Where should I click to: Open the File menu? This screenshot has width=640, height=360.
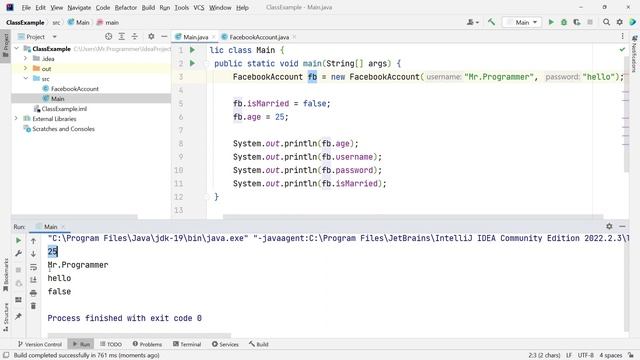(26, 7)
